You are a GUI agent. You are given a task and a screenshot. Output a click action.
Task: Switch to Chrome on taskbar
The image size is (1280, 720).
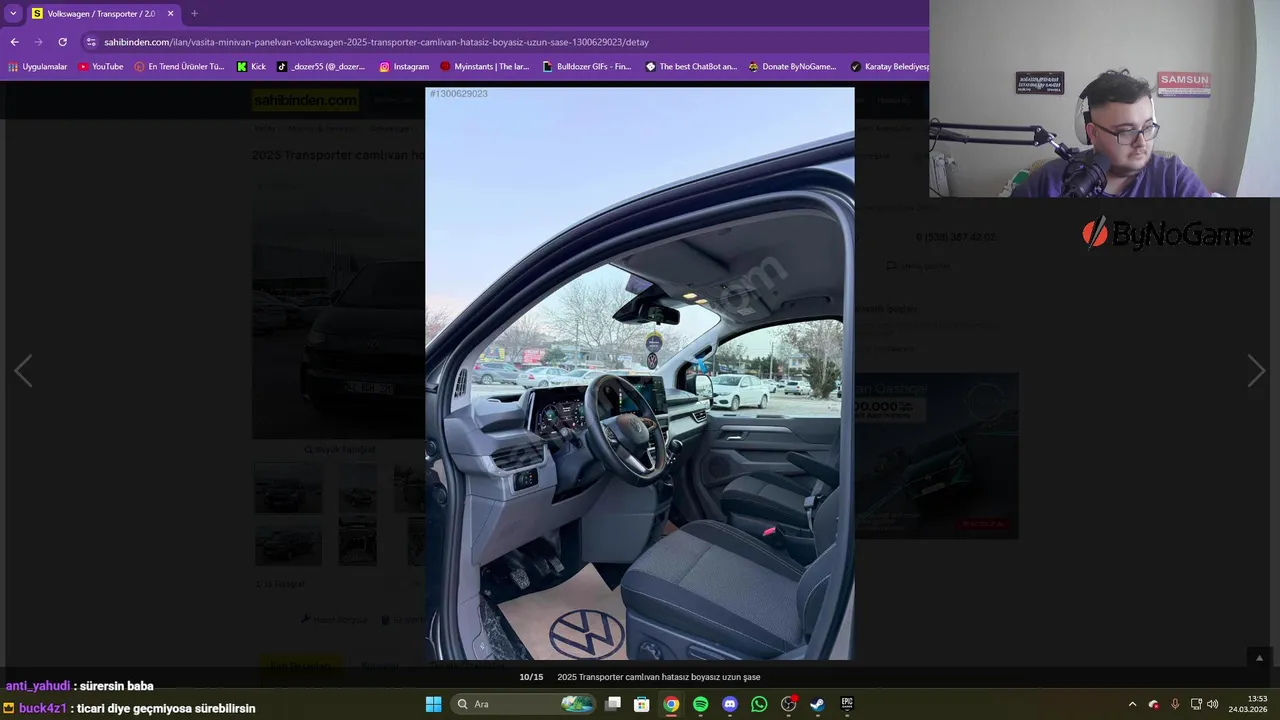(x=671, y=704)
